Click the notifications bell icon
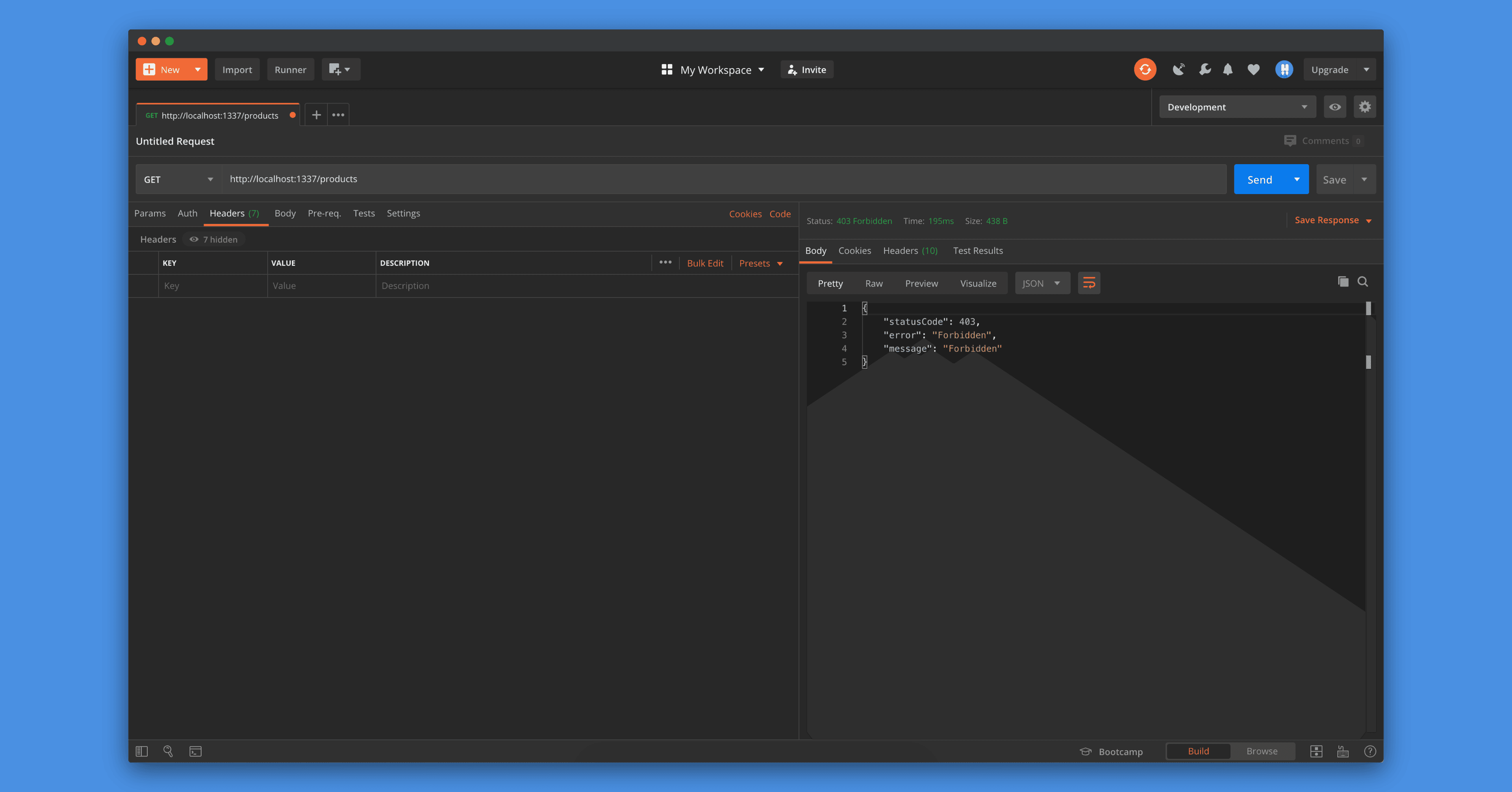 (1229, 69)
